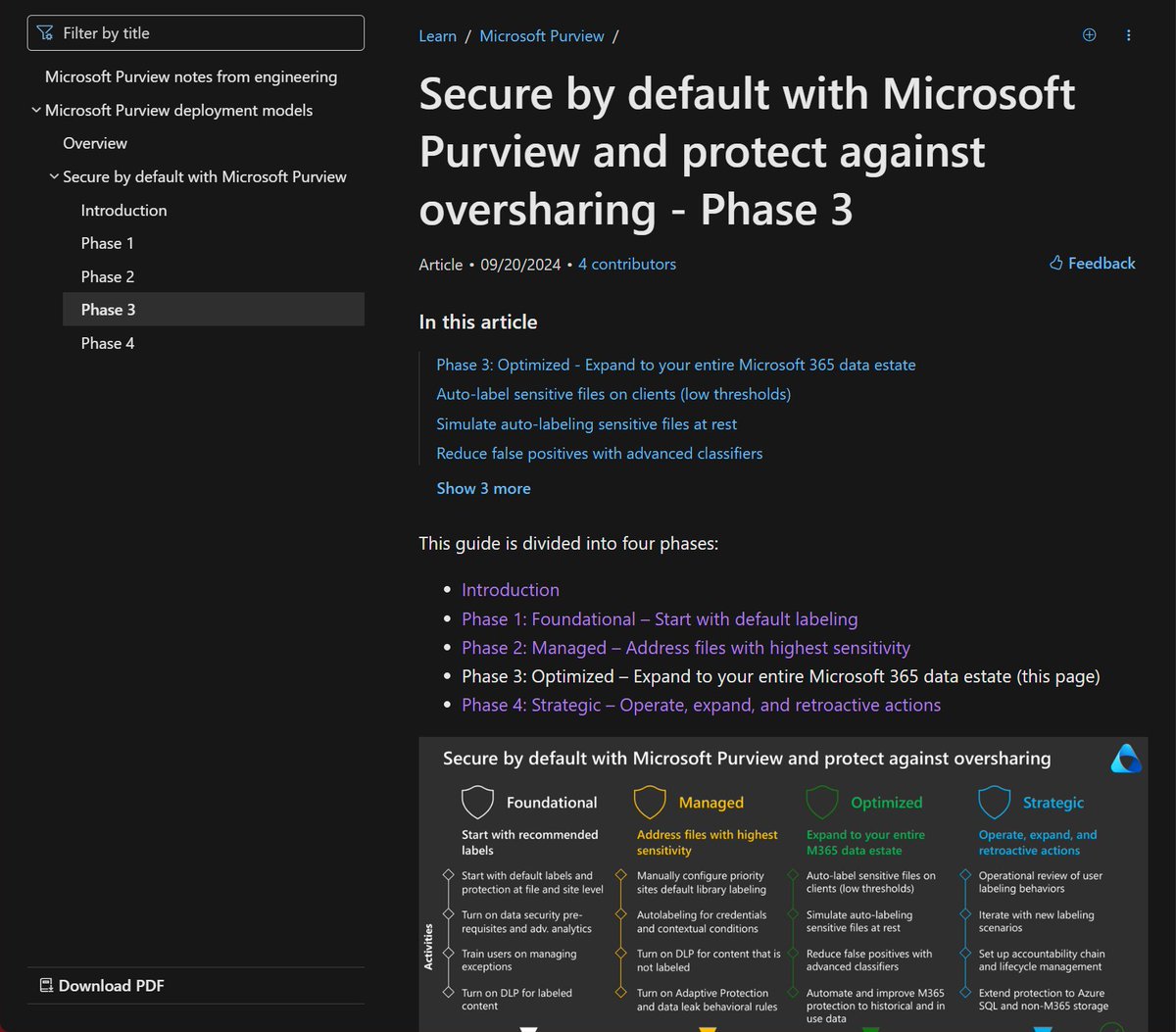1176x1032 pixels.
Task: Go to Phase 2 in sidebar
Action: (x=108, y=276)
